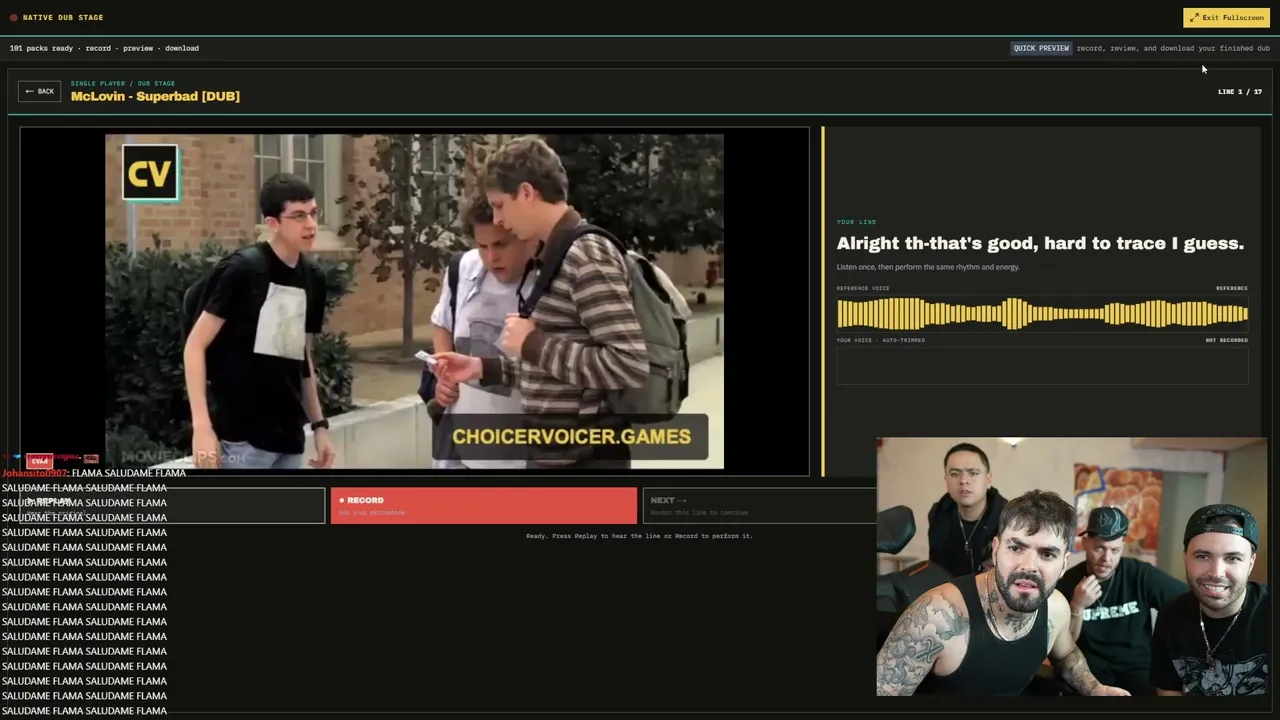The height and width of the screenshot is (720, 1280).
Task: Click the '101 packs ready' status text
Action: click(104, 48)
